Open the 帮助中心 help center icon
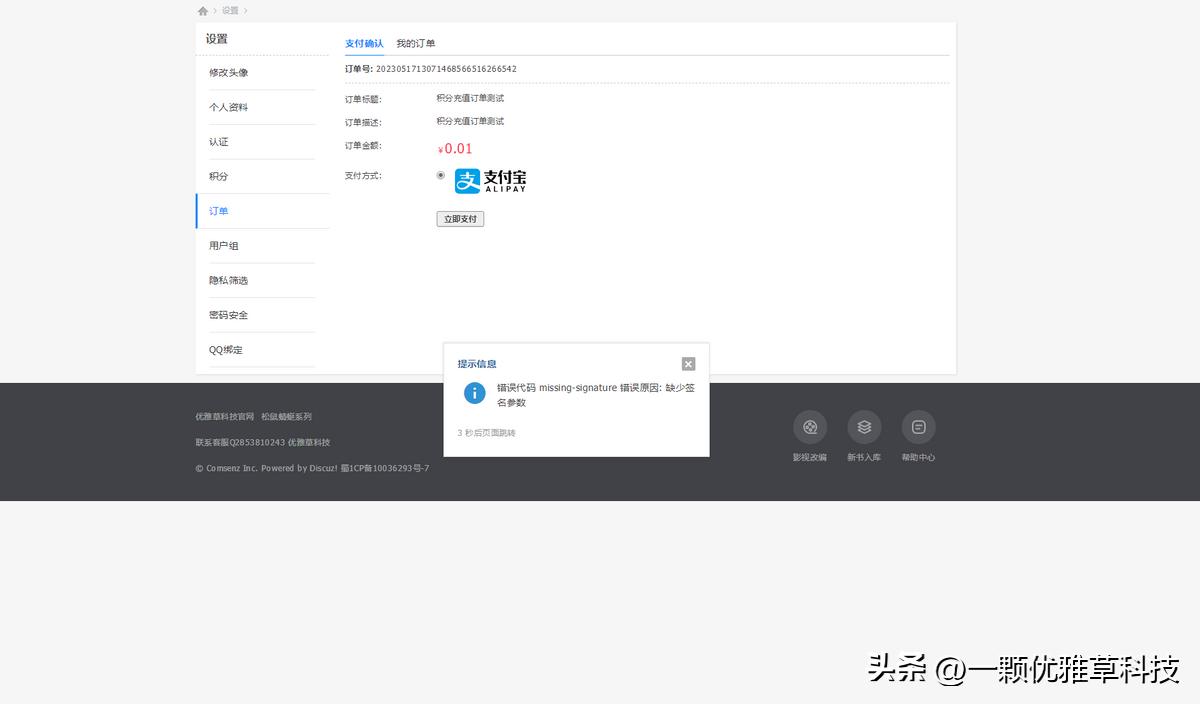Image resolution: width=1200 pixels, height=704 pixels. tap(918, 427)
